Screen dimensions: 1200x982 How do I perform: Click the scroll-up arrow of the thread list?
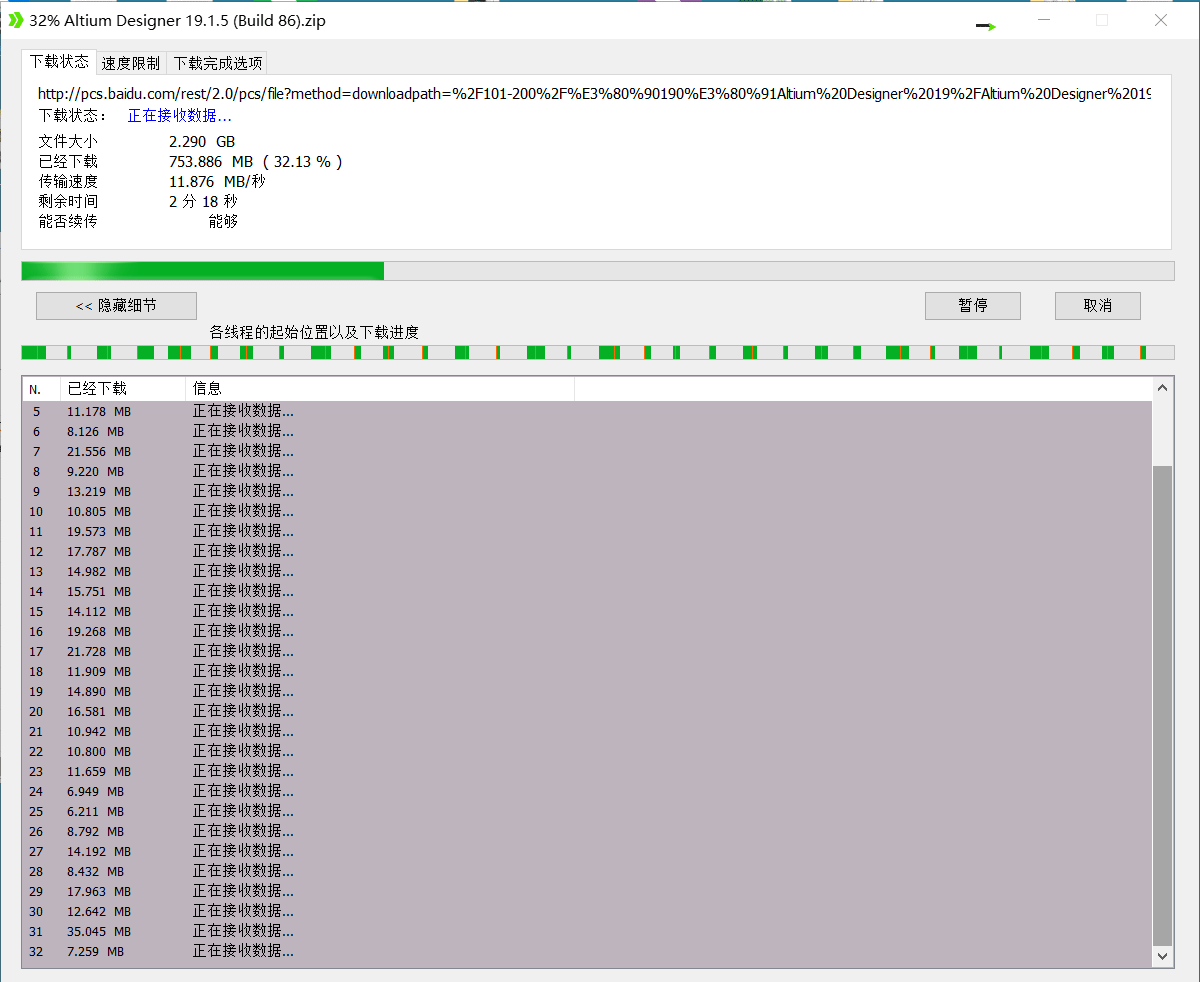pos(1162,387)
